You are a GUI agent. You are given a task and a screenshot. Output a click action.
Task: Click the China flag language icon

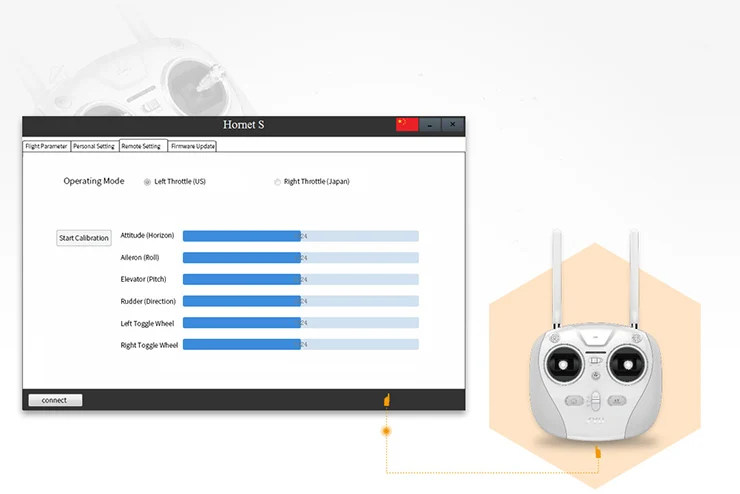pyautogui.click(x=407, y=125)
